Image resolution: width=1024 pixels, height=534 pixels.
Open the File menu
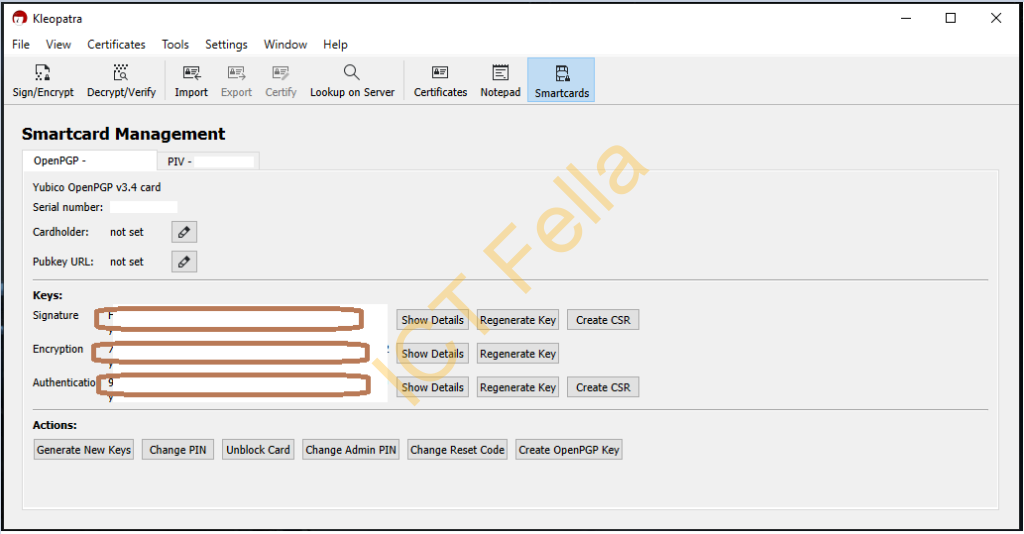coord(21,44)
